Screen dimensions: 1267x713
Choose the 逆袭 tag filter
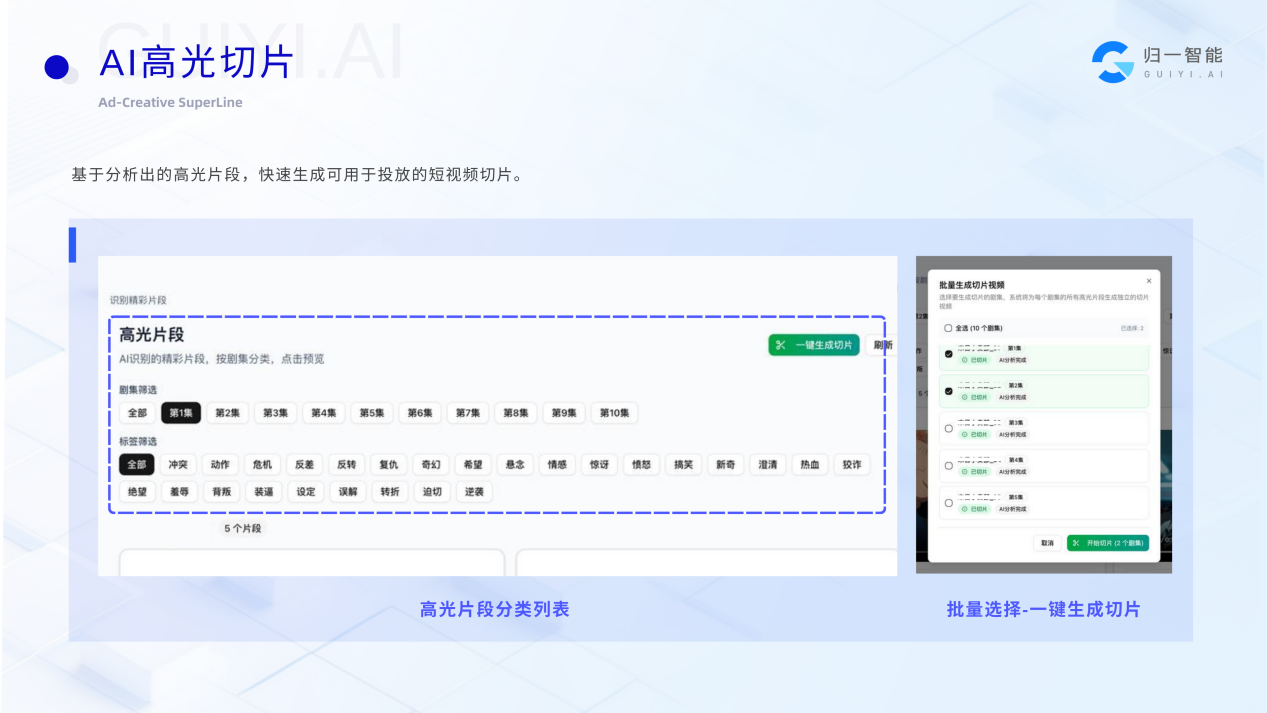pyautogui.click(x=474, y=492)
